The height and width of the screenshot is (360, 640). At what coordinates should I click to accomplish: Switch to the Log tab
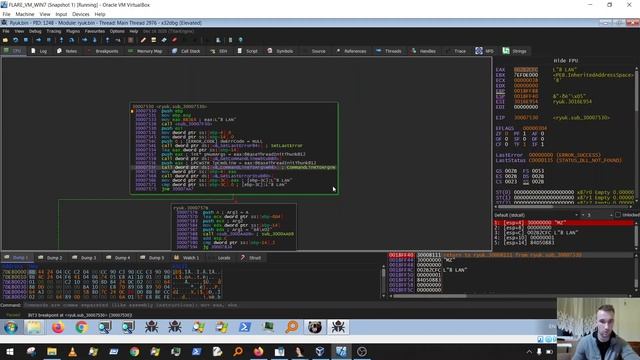39,51
